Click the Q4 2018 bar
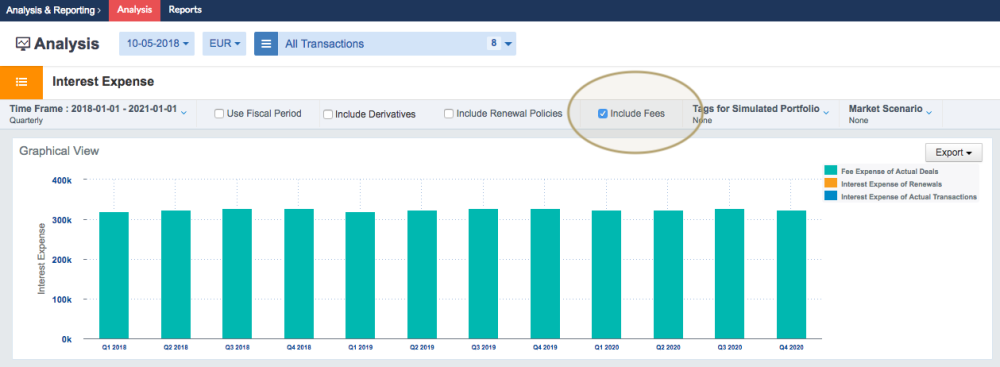The width and height of the screenshot is (1000, 367). tap(299, 274)
